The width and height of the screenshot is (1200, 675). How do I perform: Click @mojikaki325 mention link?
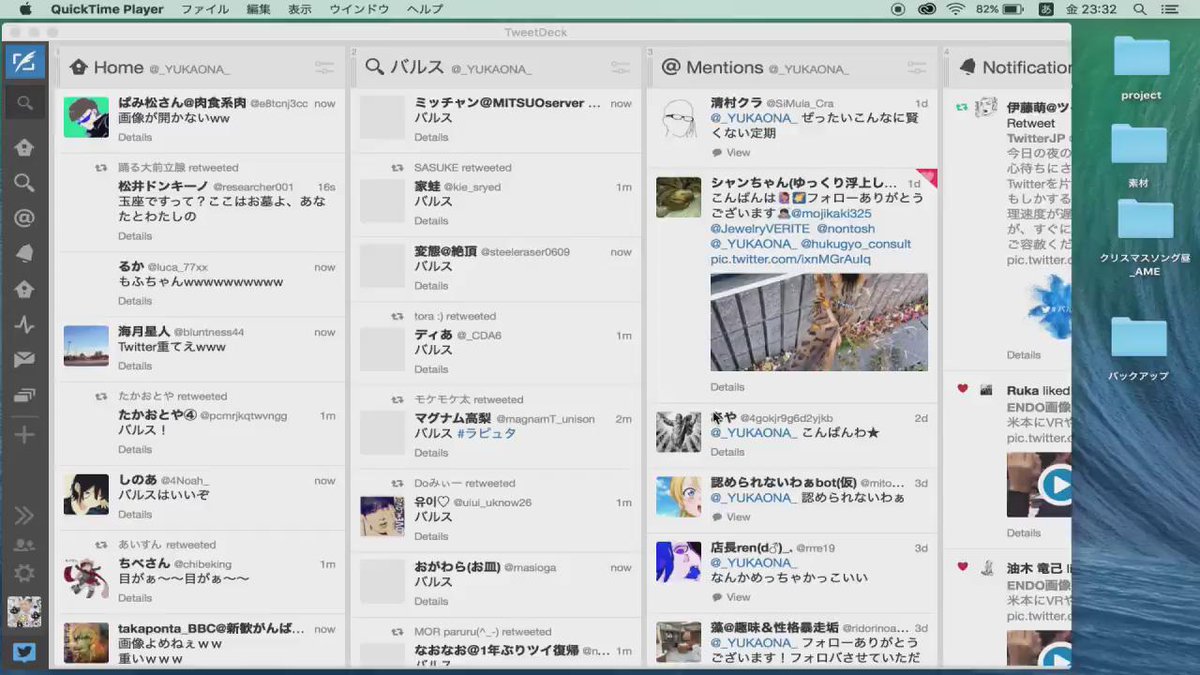[831, 213]
